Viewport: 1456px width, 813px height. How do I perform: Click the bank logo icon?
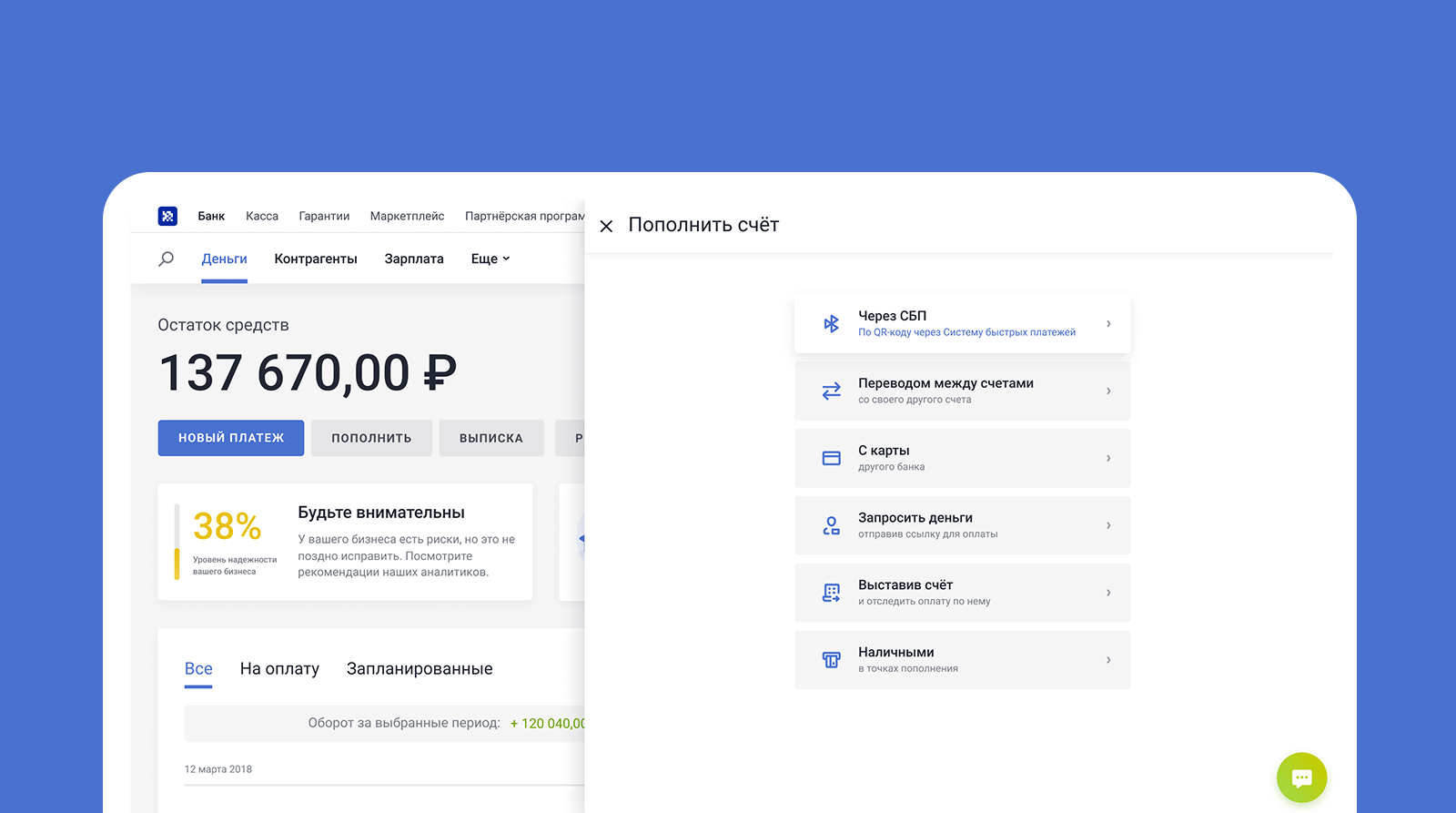[167, 216]
